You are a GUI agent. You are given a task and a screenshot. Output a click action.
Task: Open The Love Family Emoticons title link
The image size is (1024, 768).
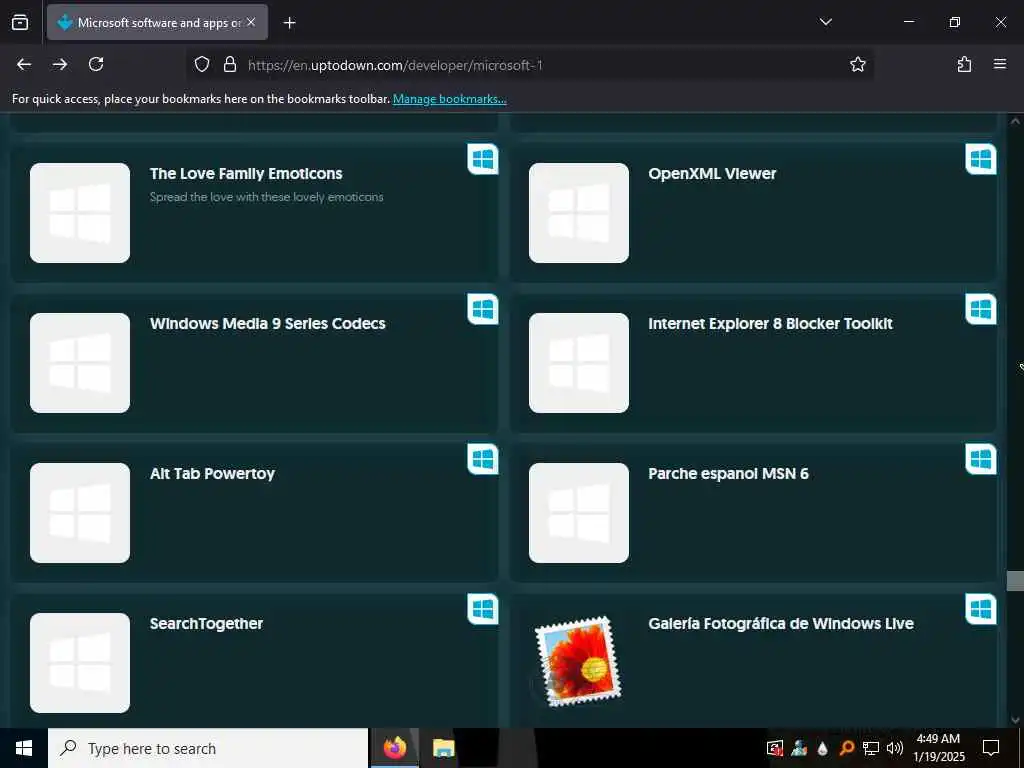click(x=246, y=174)
